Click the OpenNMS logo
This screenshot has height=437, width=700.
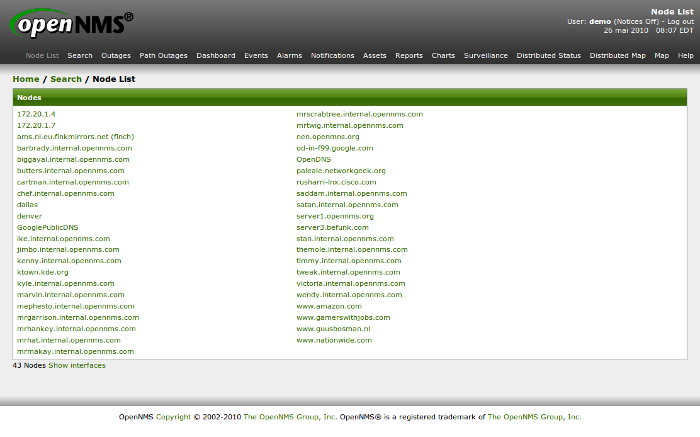click(x=72, y=24)
